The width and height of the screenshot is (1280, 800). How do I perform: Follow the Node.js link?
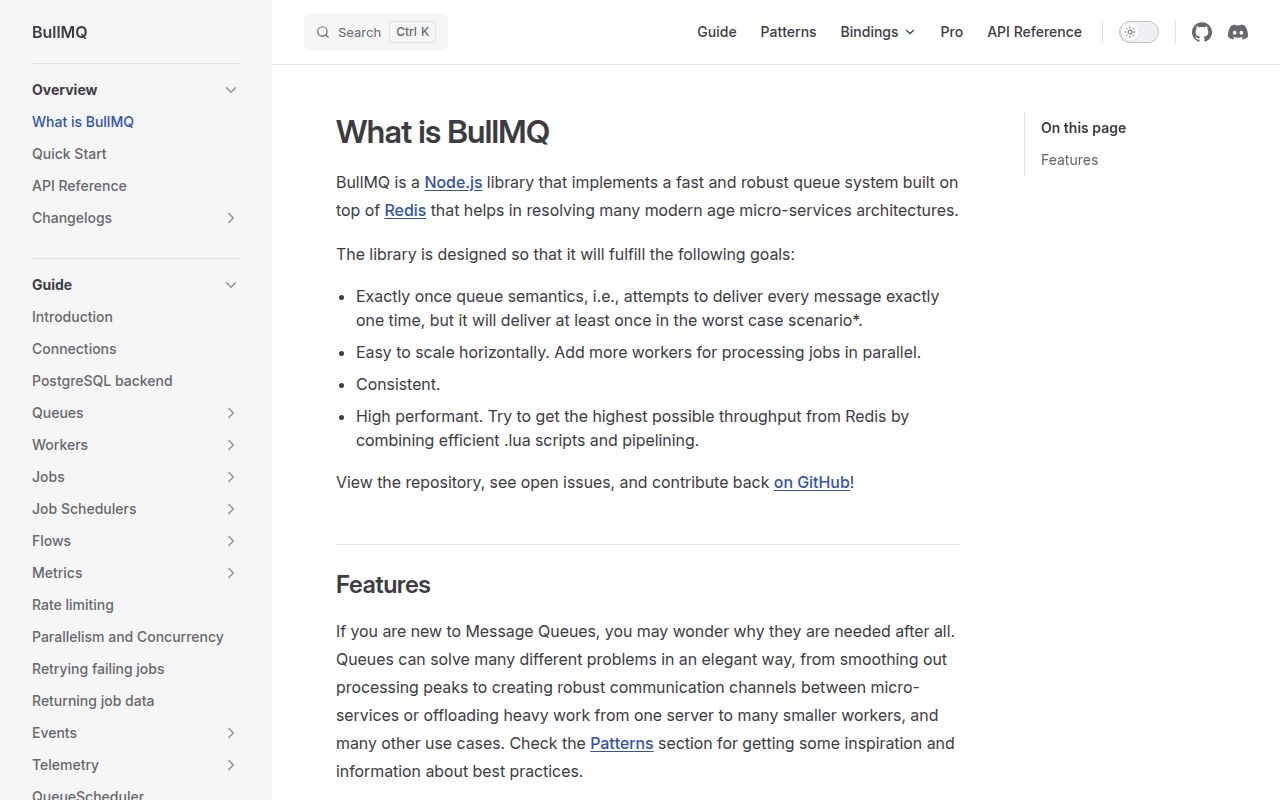tap(453, 182)
